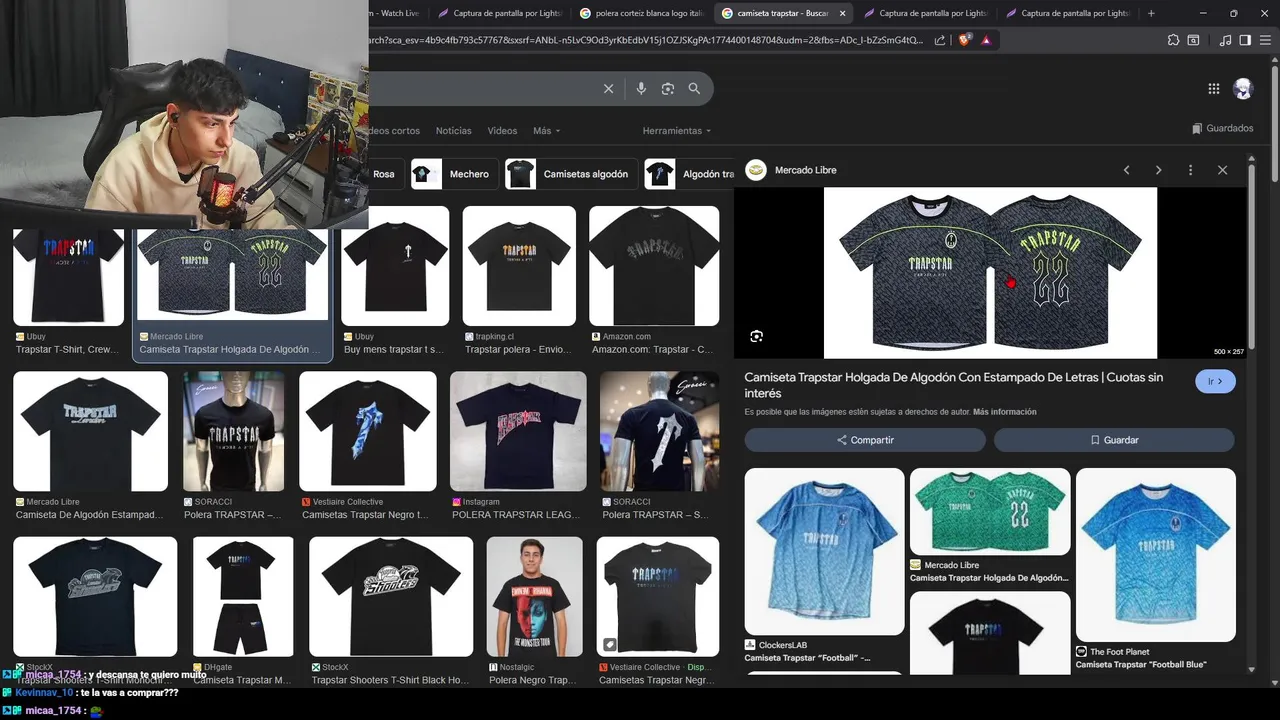Open the large Trapstar 22 jersey preview image
Image resolution: width=1280 pixels, height=720 pixels.
[990, 273]
